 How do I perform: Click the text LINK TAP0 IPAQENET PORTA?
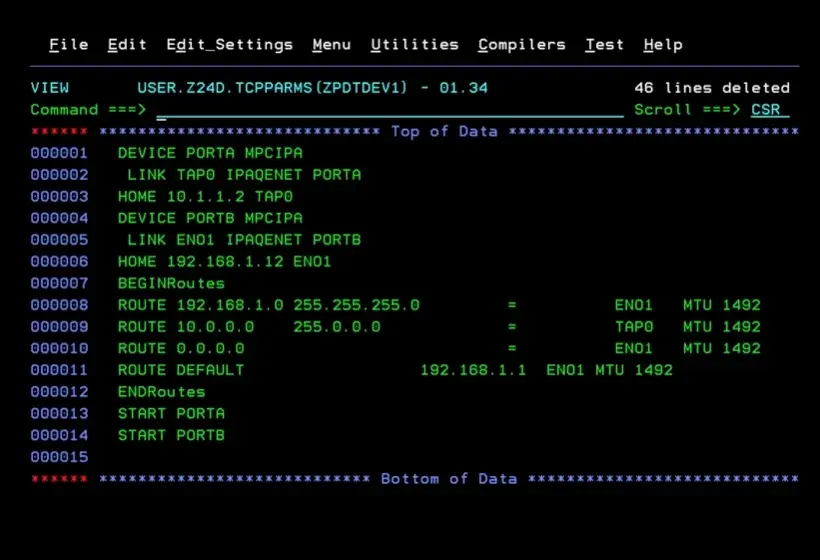tap(244, 175)
